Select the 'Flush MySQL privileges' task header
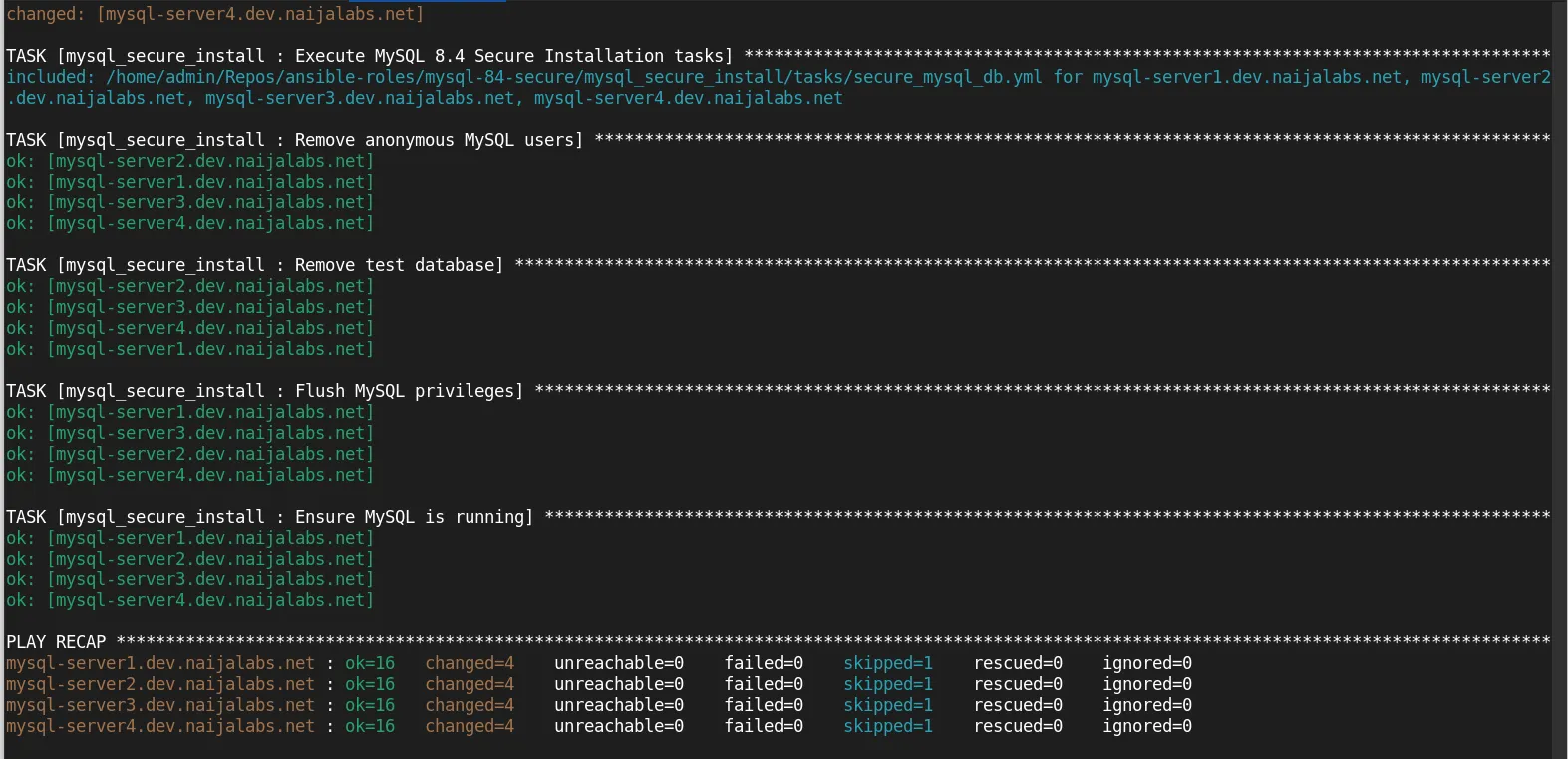The width and height of the screenshot is (1568, 759). click(264, 391)
